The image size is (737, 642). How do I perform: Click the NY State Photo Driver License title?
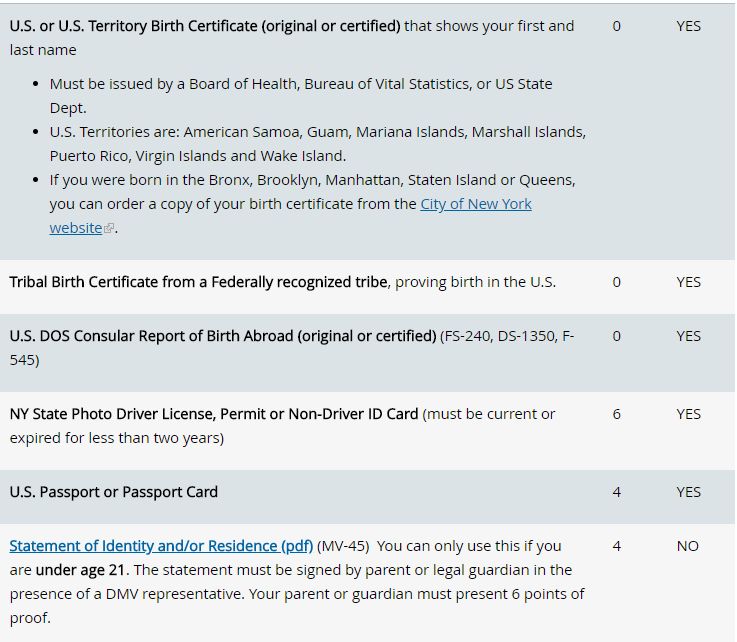[214, 414]
